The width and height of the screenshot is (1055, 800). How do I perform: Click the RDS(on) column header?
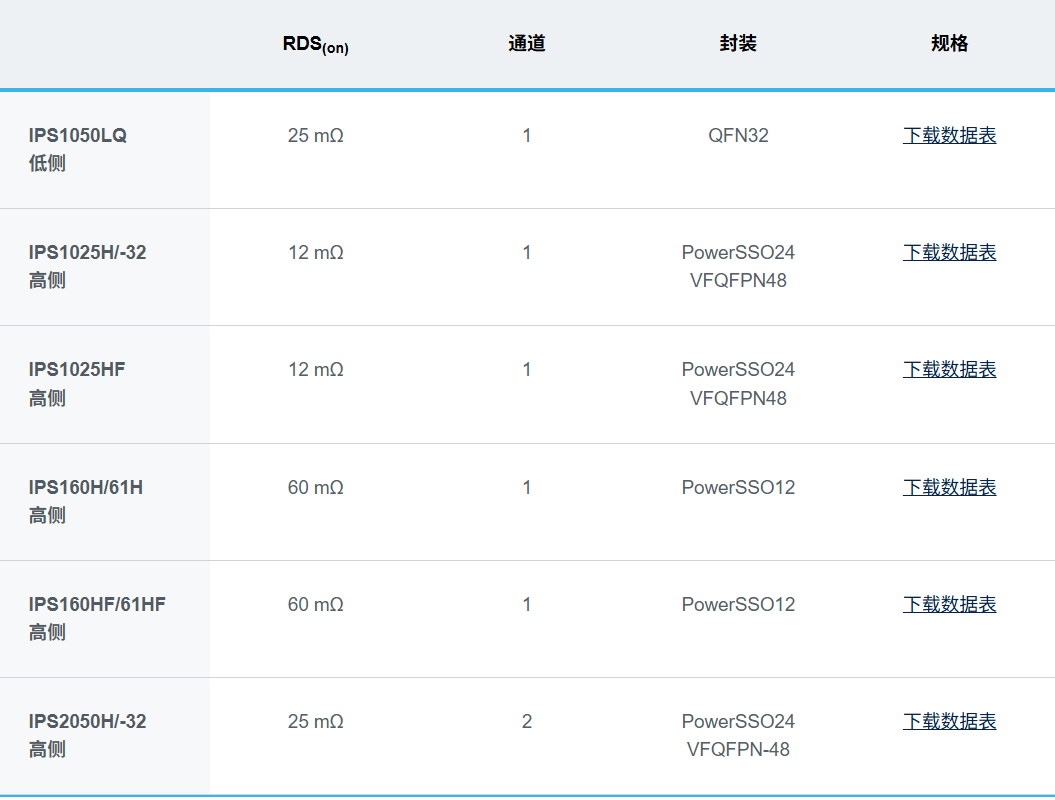pos(316,44)
